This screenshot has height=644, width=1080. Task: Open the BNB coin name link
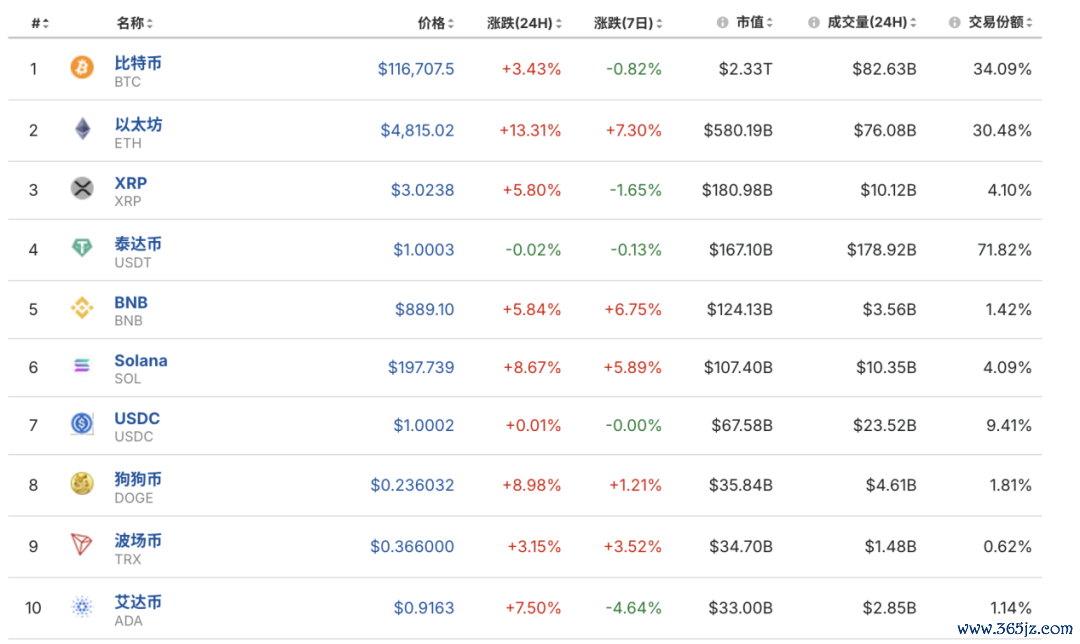131,302
